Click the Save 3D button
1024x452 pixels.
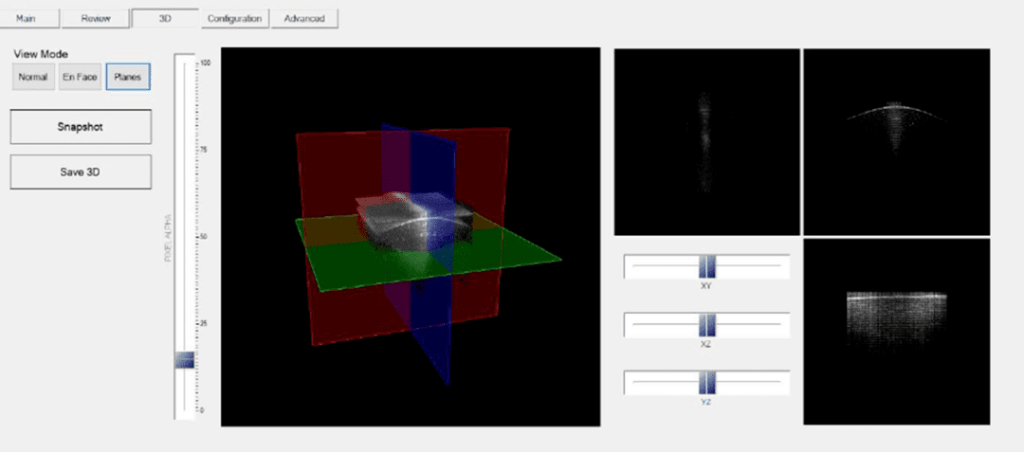pos(80,172)
